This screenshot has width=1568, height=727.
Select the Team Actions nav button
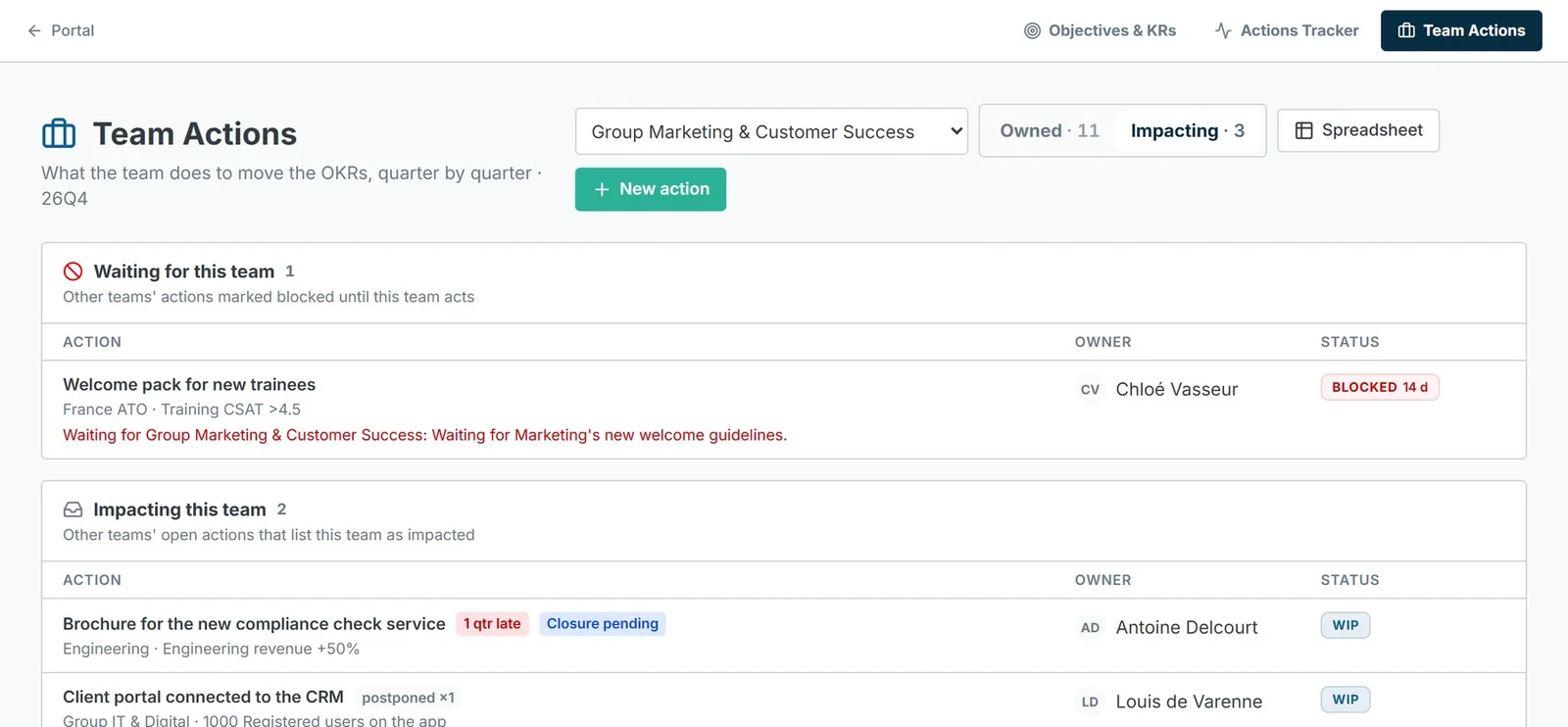pos(1461,30)
